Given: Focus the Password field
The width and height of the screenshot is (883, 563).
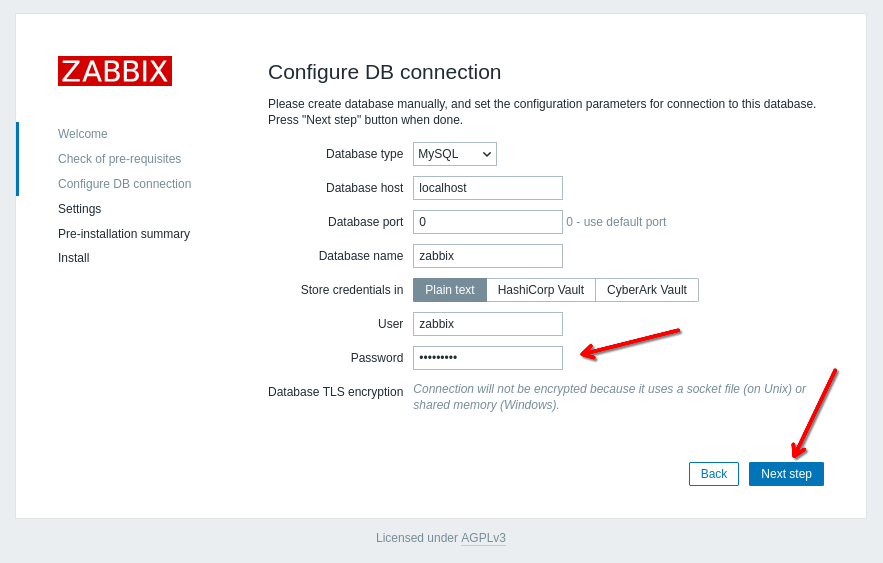Looking at the screenshot, I should click(x=487, y=358).
